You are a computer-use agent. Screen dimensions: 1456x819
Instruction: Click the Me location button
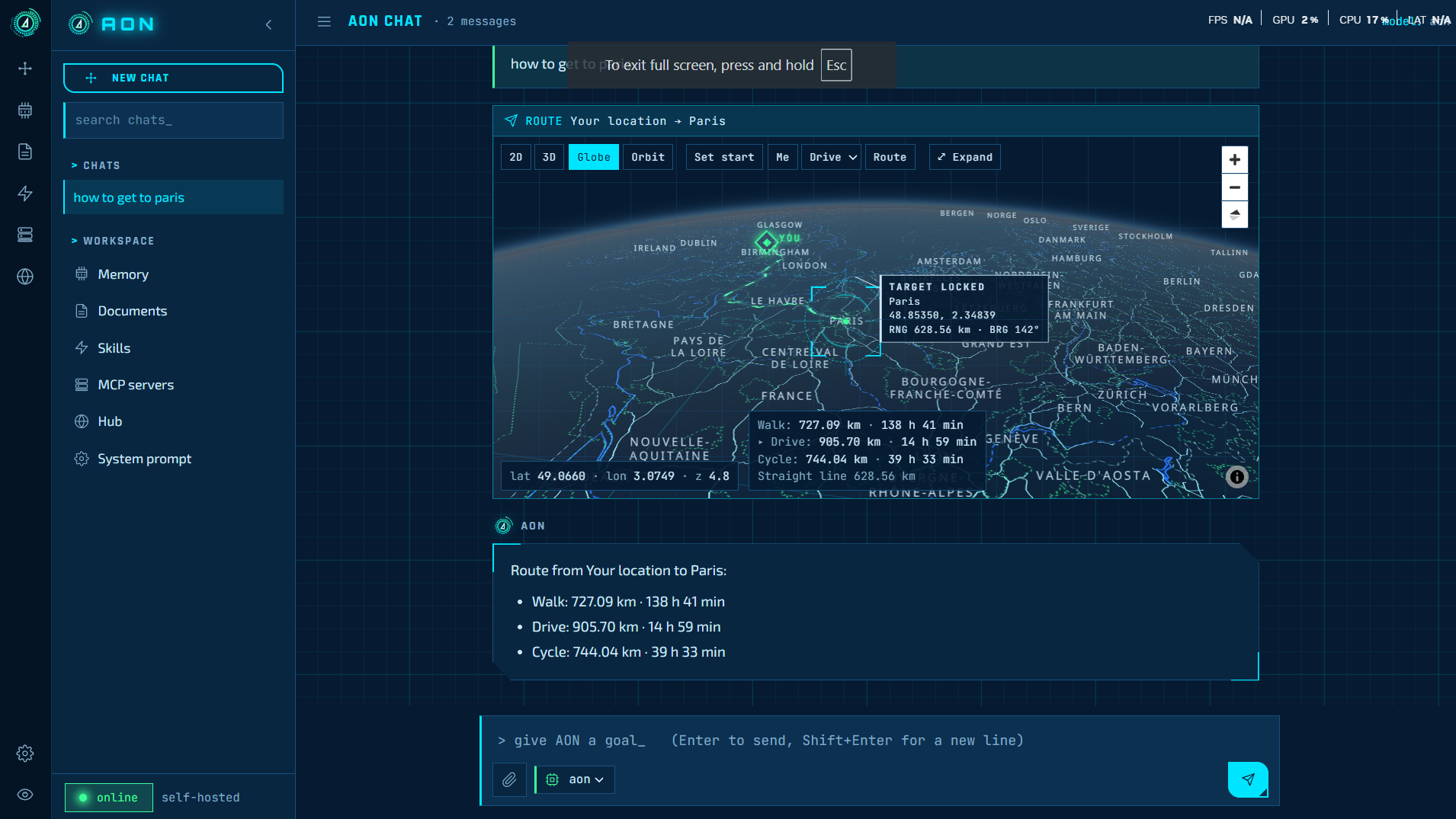[783, 157]
